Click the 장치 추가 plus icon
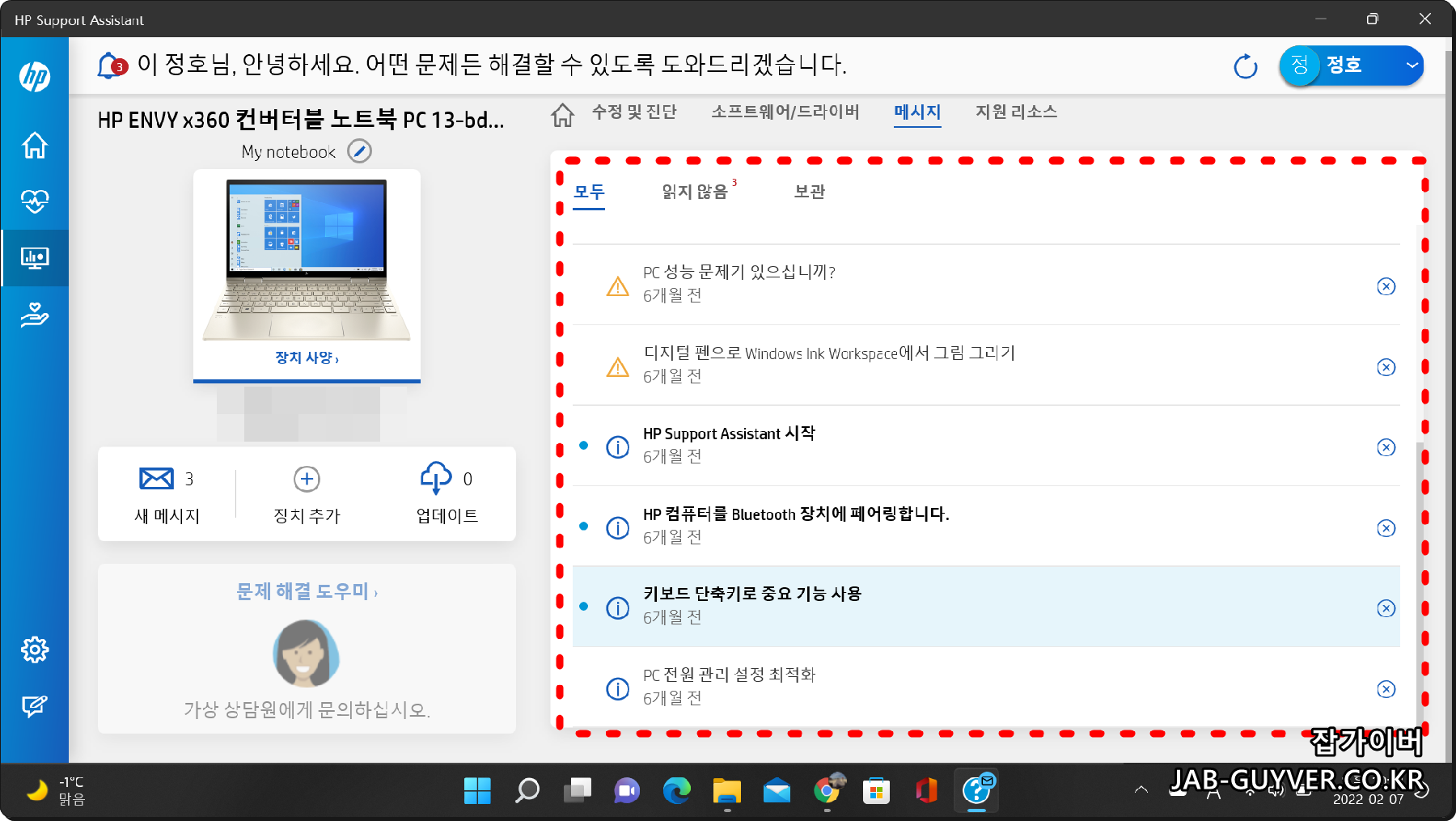This screenshot has width=1456, height=821. [x=307, y=479]
